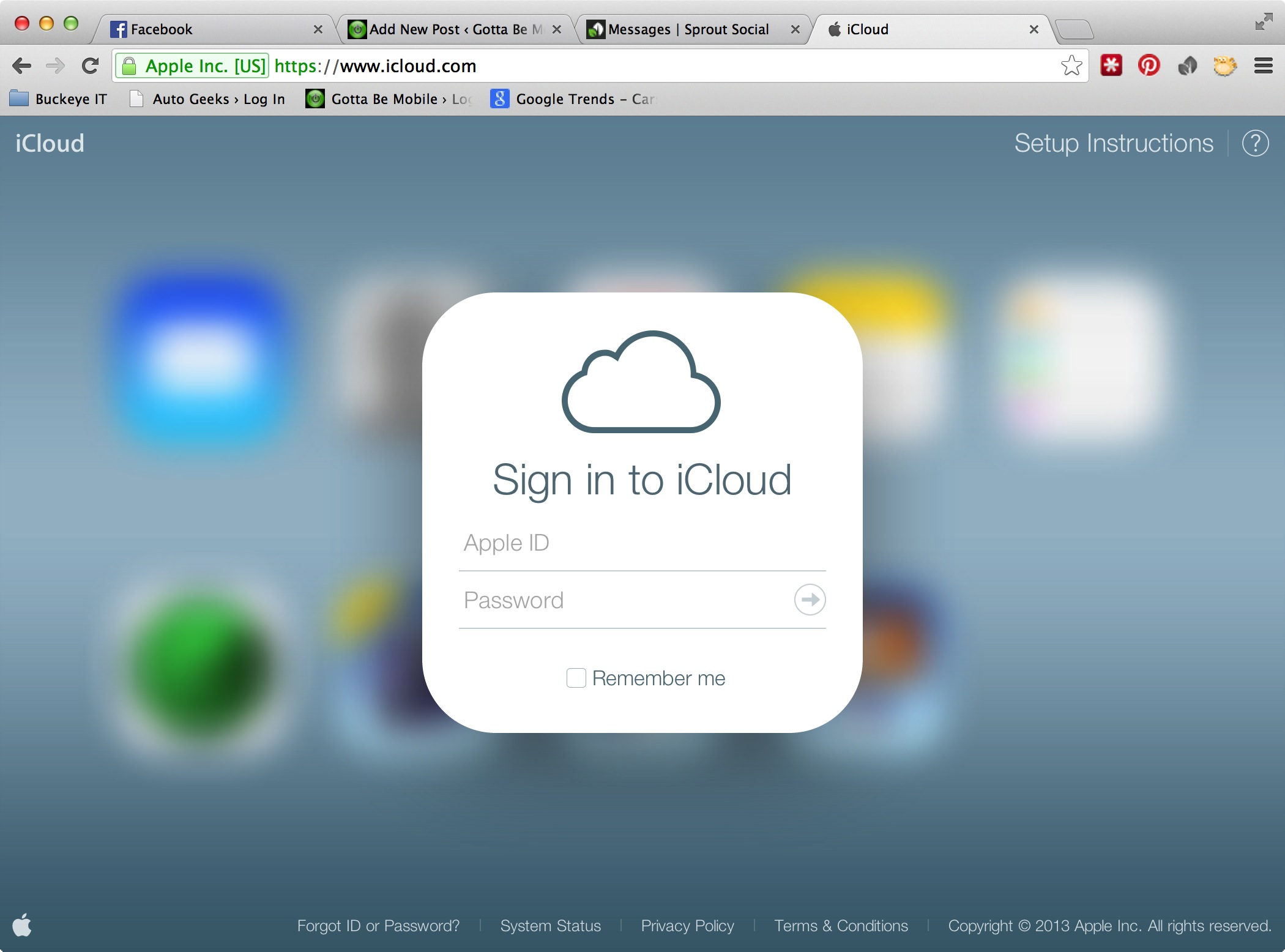Click the Apple logo in footer
This screenshot has height=952, width=1285.
(x=22, y=924)
